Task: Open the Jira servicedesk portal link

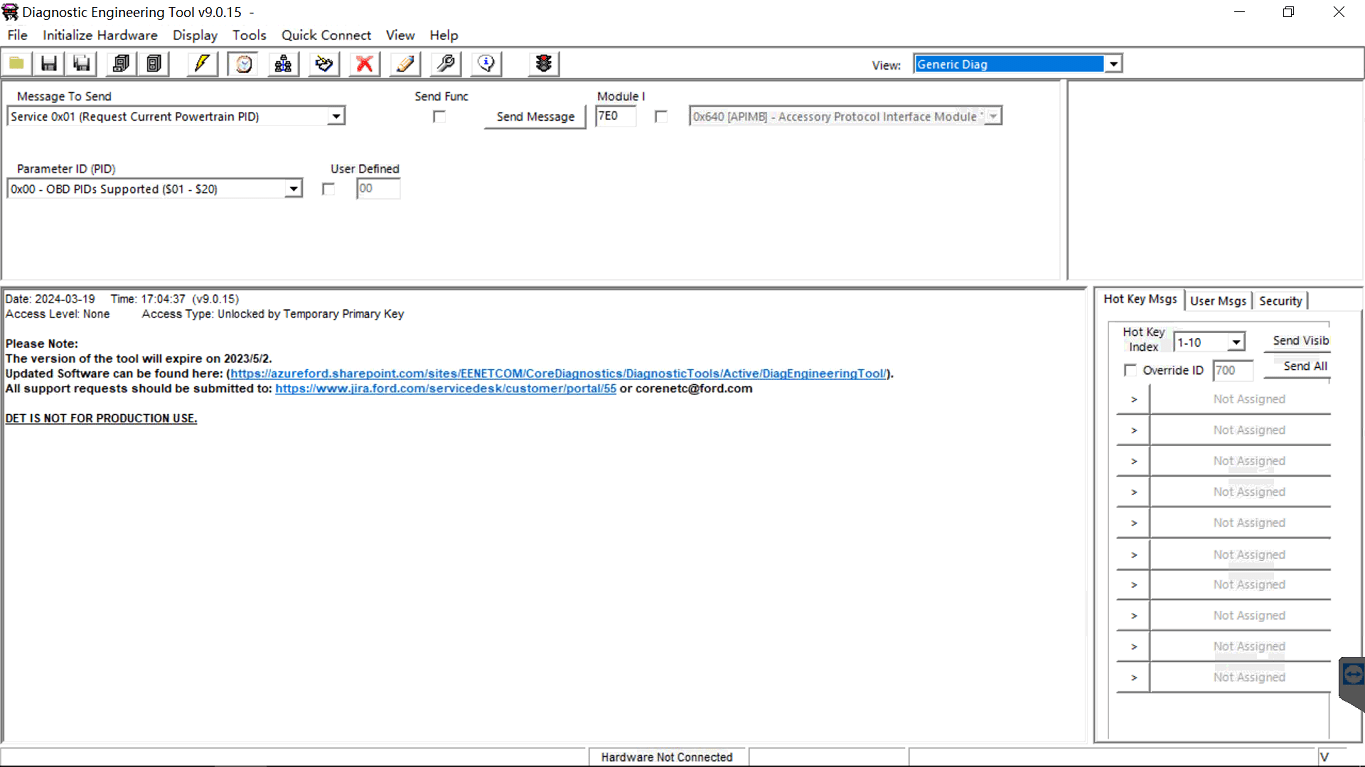Action: 445,389
